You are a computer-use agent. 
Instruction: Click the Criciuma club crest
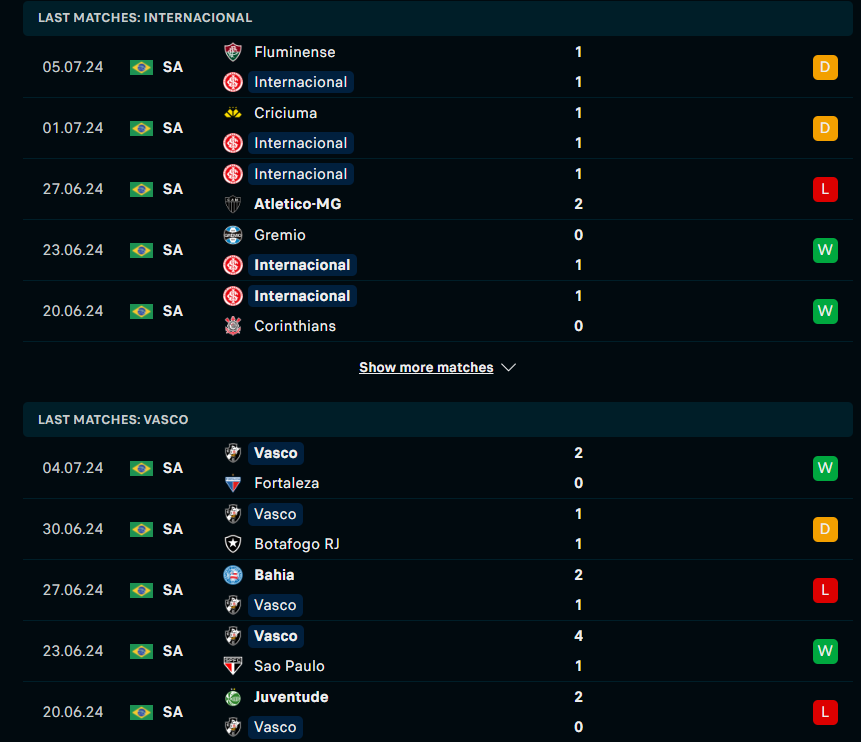click(x=233, y=113)
